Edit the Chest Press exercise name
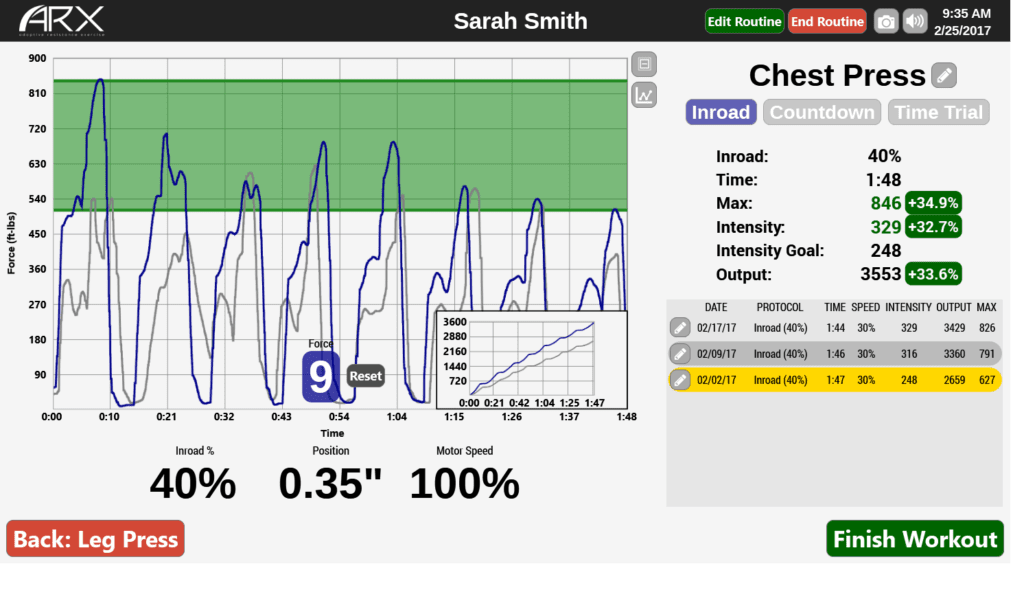Screen dimensions: 1024x592 coord(944,75)
